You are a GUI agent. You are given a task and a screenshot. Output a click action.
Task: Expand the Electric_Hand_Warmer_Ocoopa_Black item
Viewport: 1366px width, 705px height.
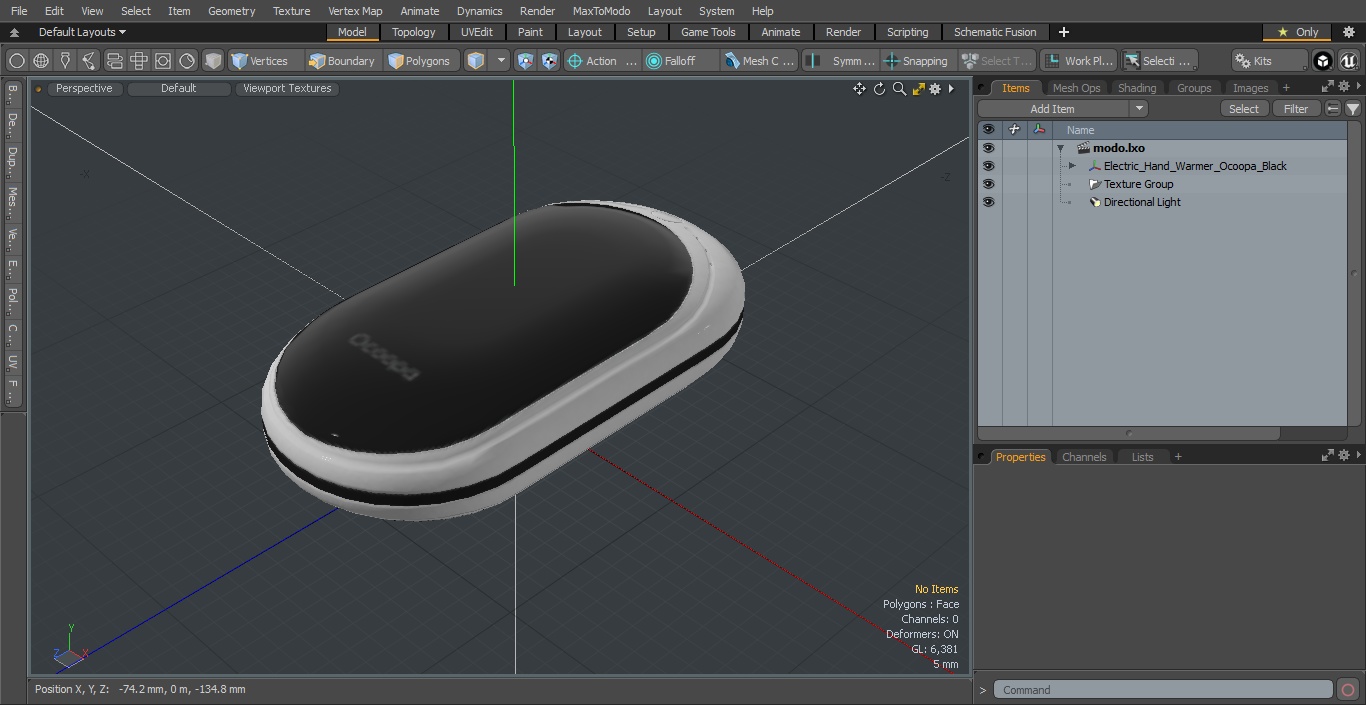1072,166
